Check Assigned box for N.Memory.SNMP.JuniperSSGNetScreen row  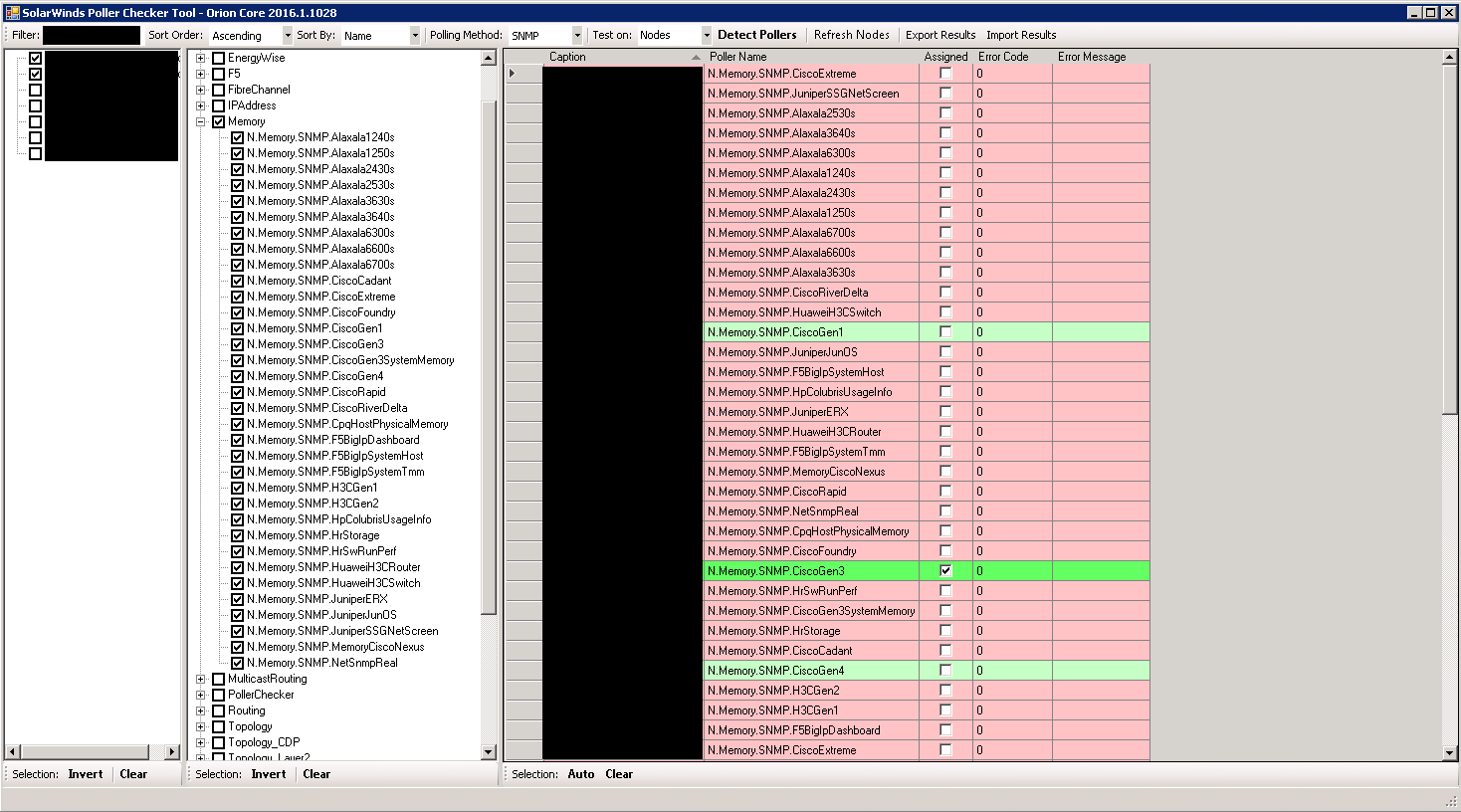(945, 94)
